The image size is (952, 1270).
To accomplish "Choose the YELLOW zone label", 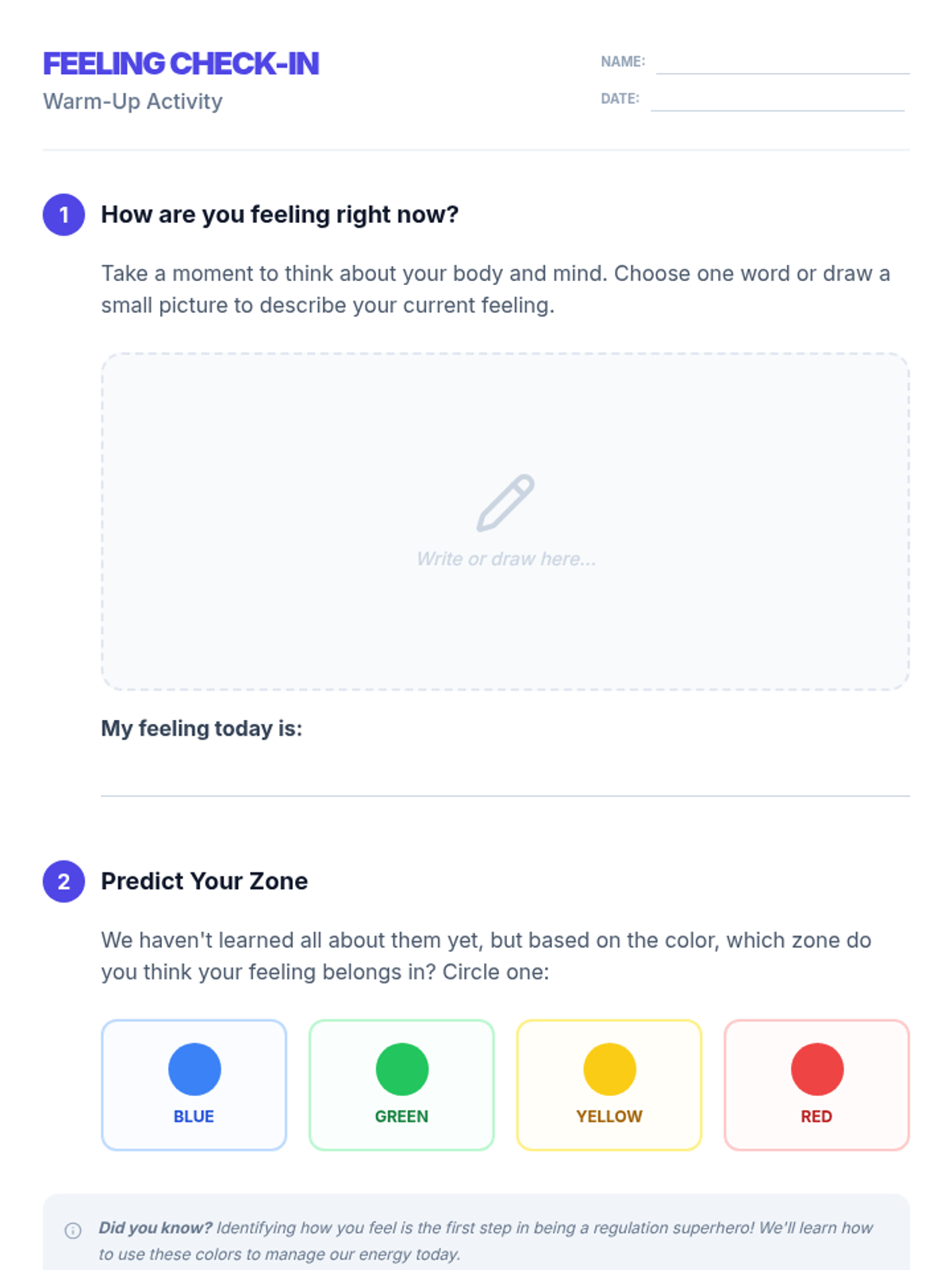I will click(609, 1116).
